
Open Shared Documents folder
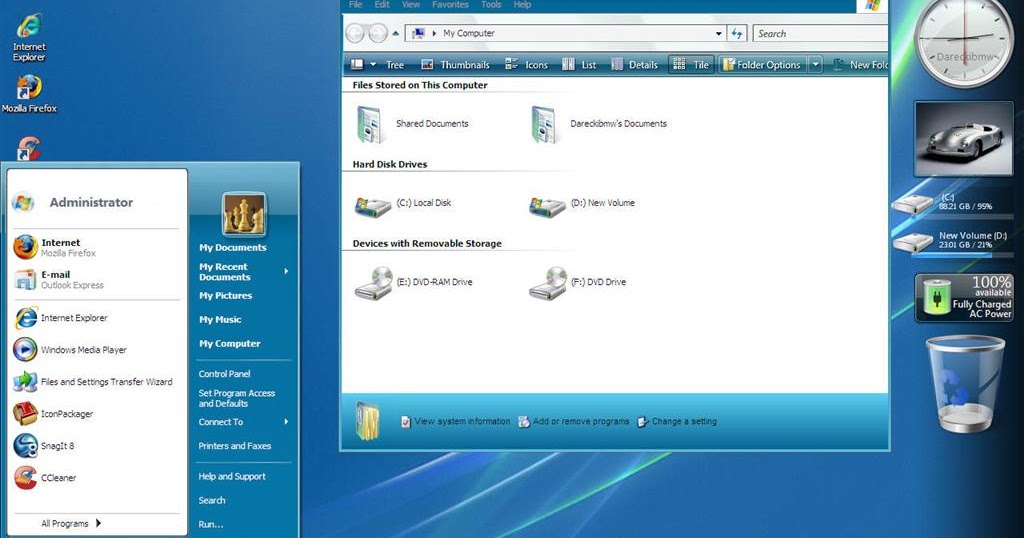click(412, 124)
